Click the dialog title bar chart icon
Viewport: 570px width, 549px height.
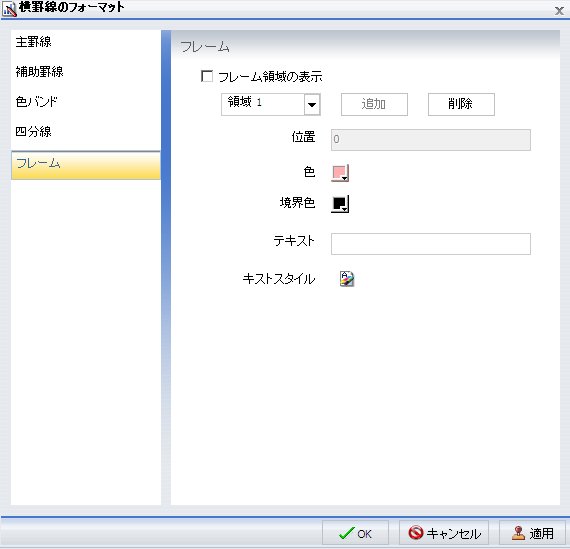tap(9, 9)
